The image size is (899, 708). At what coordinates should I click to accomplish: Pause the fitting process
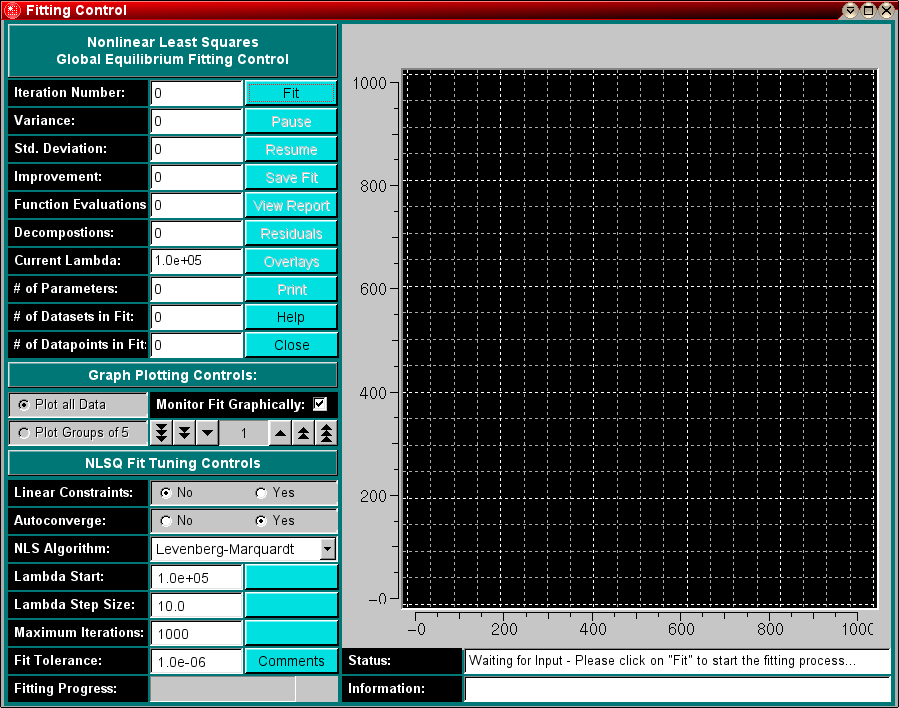coord(291,121)
